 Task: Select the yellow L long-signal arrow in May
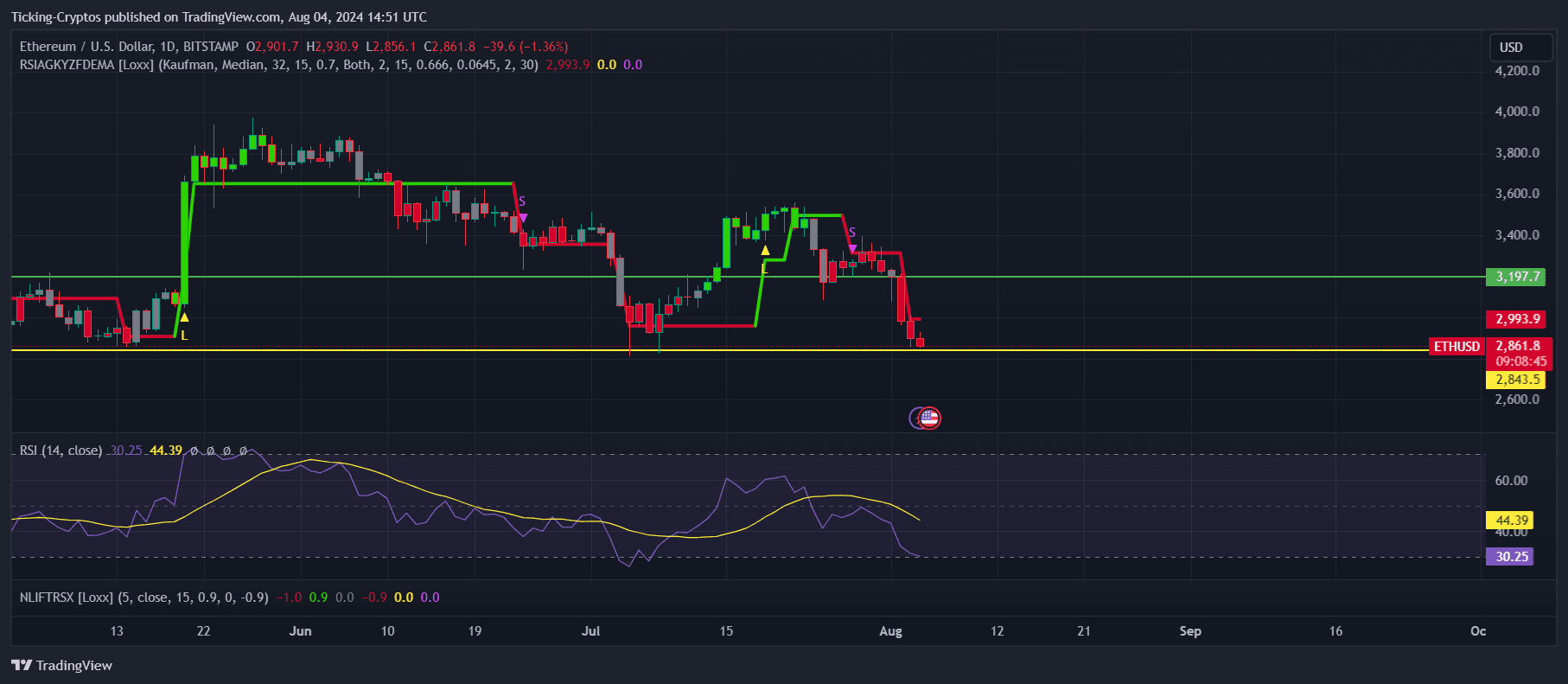click(184, 317)
